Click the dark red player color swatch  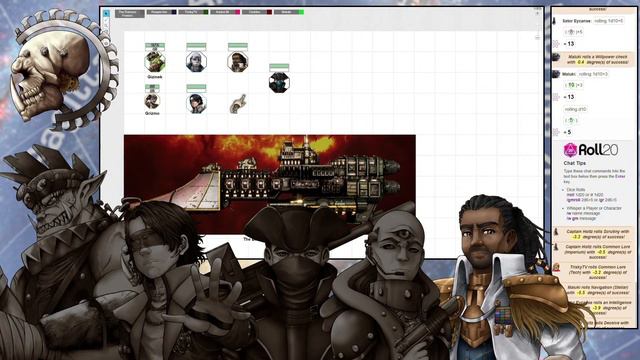click(x=269, y=12)
